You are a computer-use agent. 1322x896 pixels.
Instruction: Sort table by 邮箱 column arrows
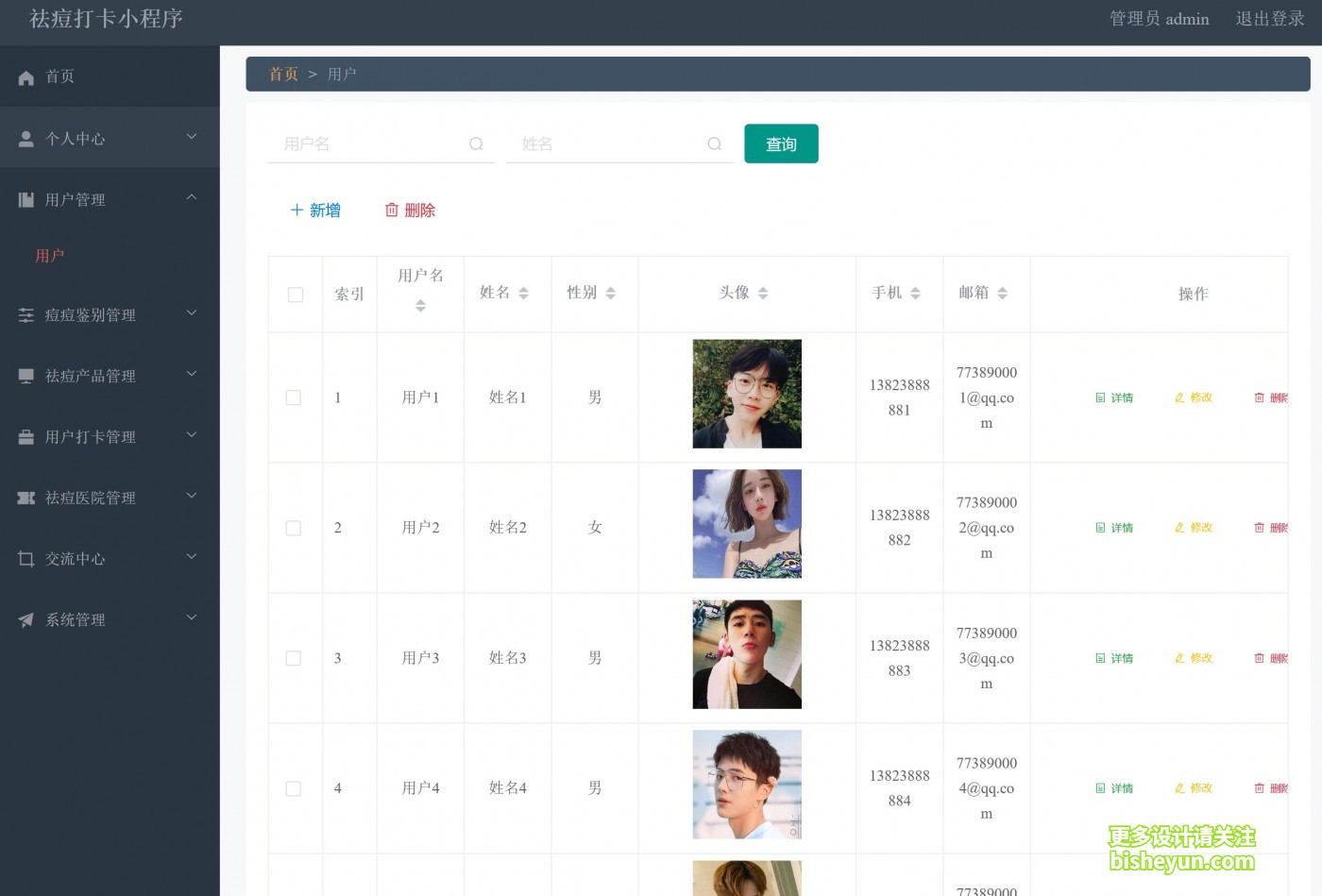1002,294
